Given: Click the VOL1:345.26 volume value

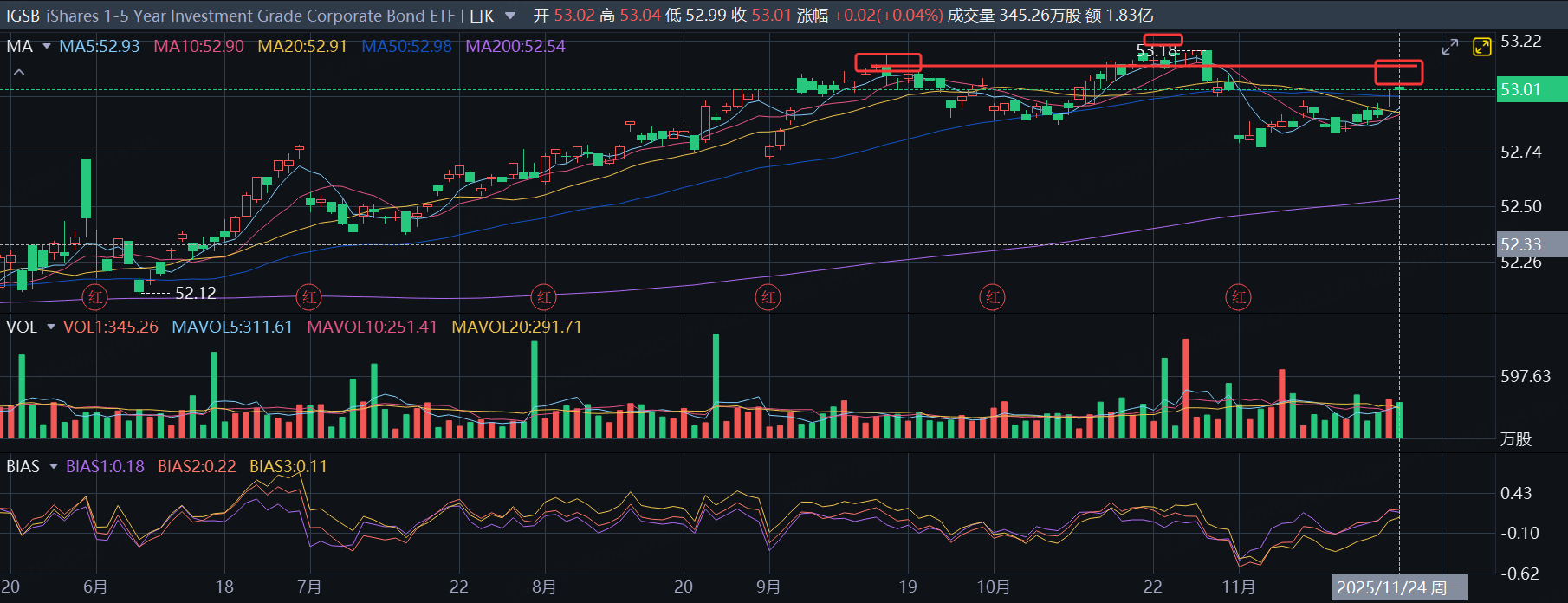Looking at the screenshot, I should point(111,327).
